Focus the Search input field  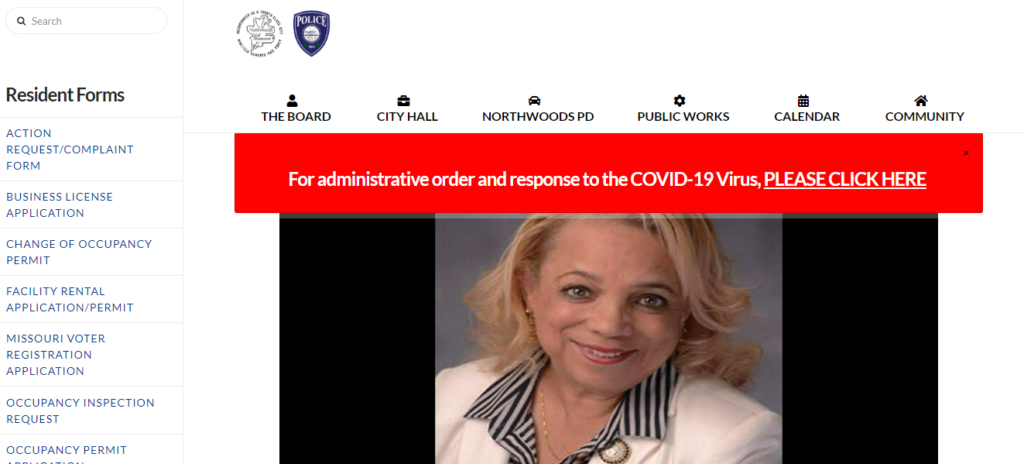[86, 21]
